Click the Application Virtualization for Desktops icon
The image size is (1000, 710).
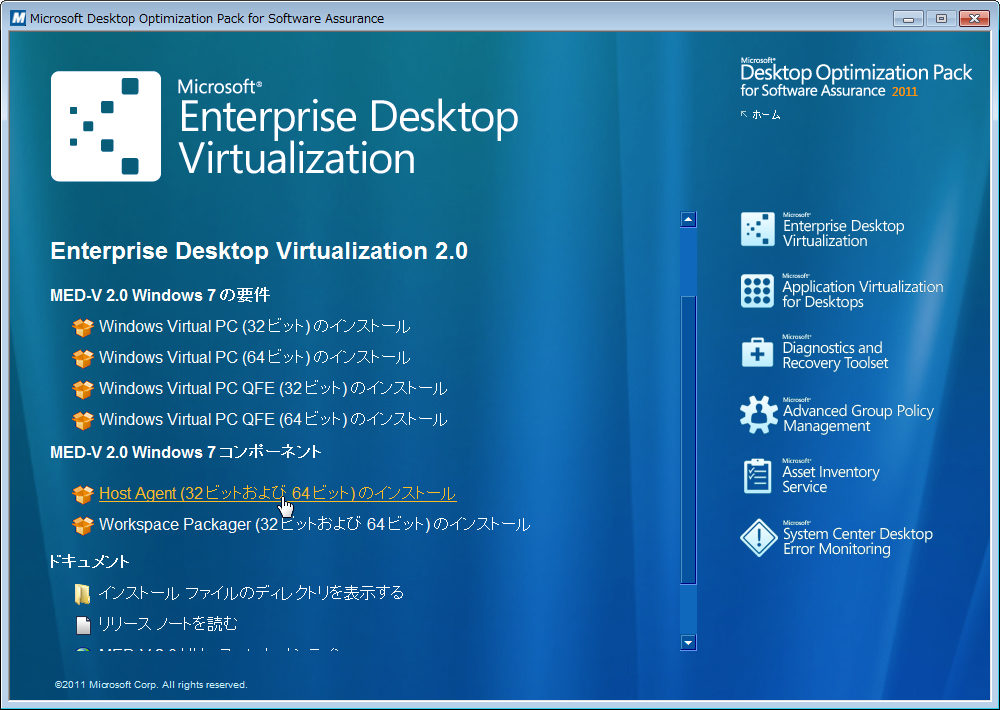click(x=758, y=291)
